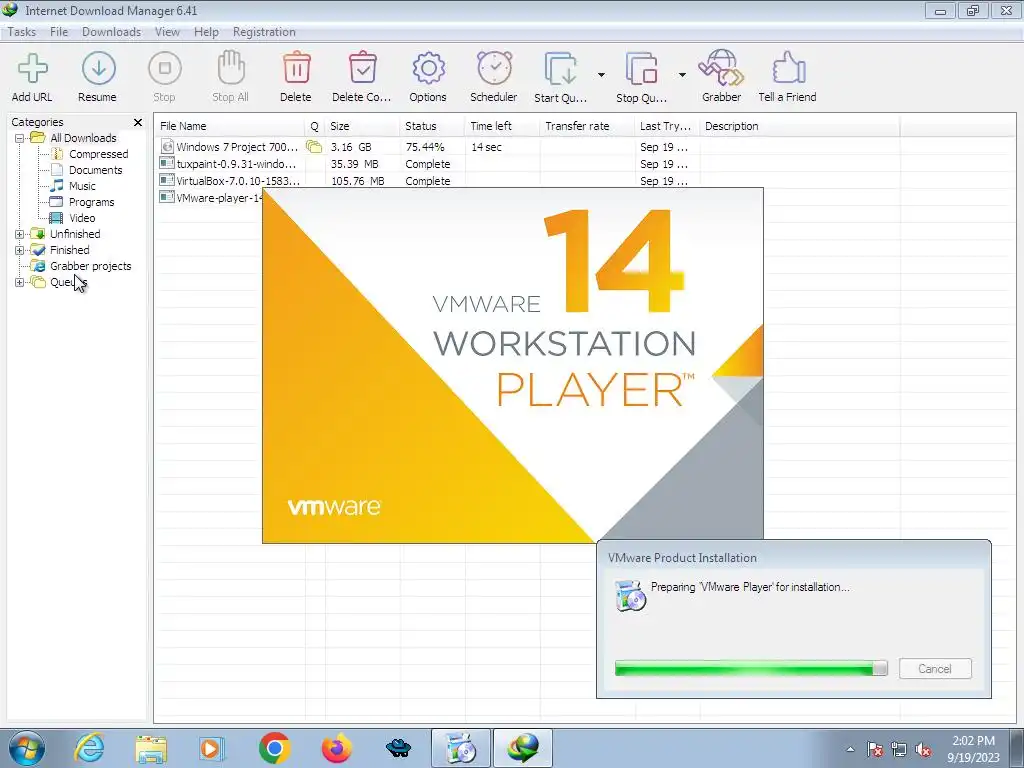
Task: Sort by Last Try column header
Action: point(667,126)
